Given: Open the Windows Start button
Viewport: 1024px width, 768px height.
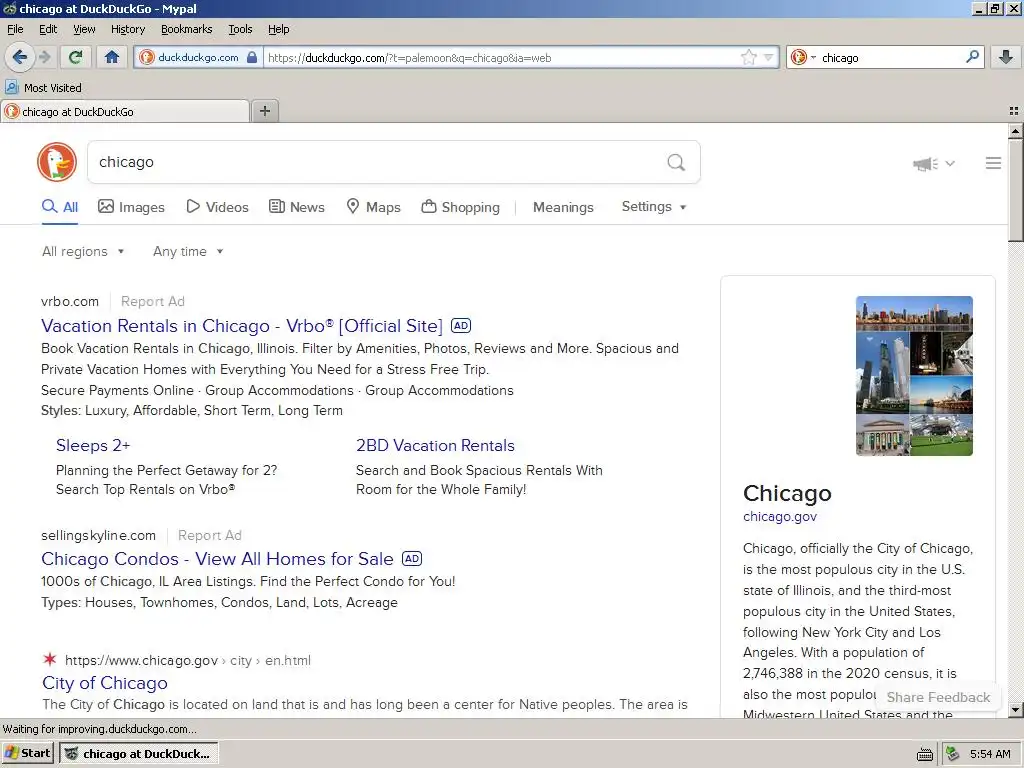Looking at the screenshot, I should tap(28, 753).
